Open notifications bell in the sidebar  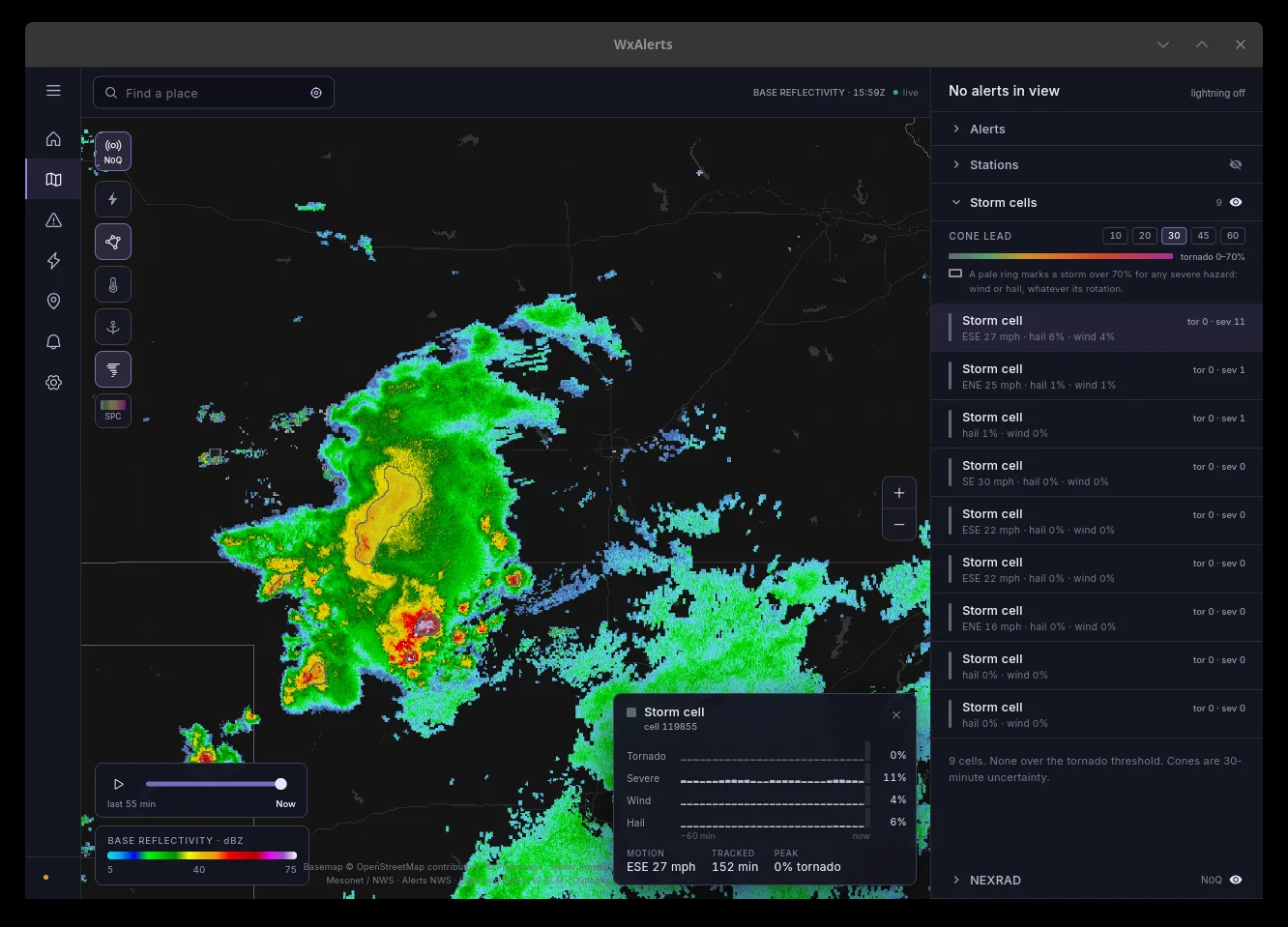tap(53, 341)
